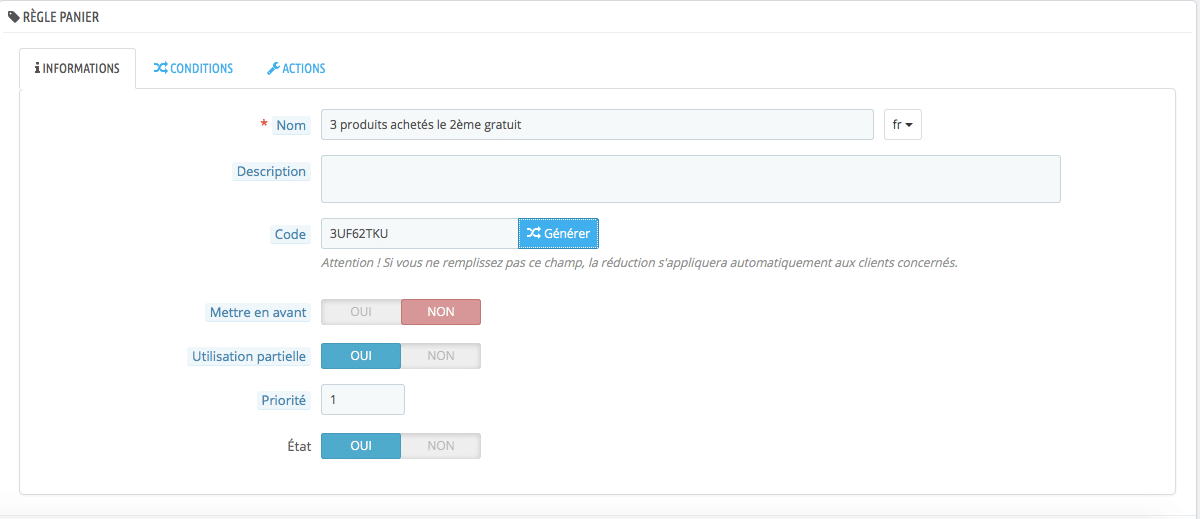This screenshot has height=519, width=1200.
Task: Click the wrench icon on Actions tab
Action: tap(273, 69)
